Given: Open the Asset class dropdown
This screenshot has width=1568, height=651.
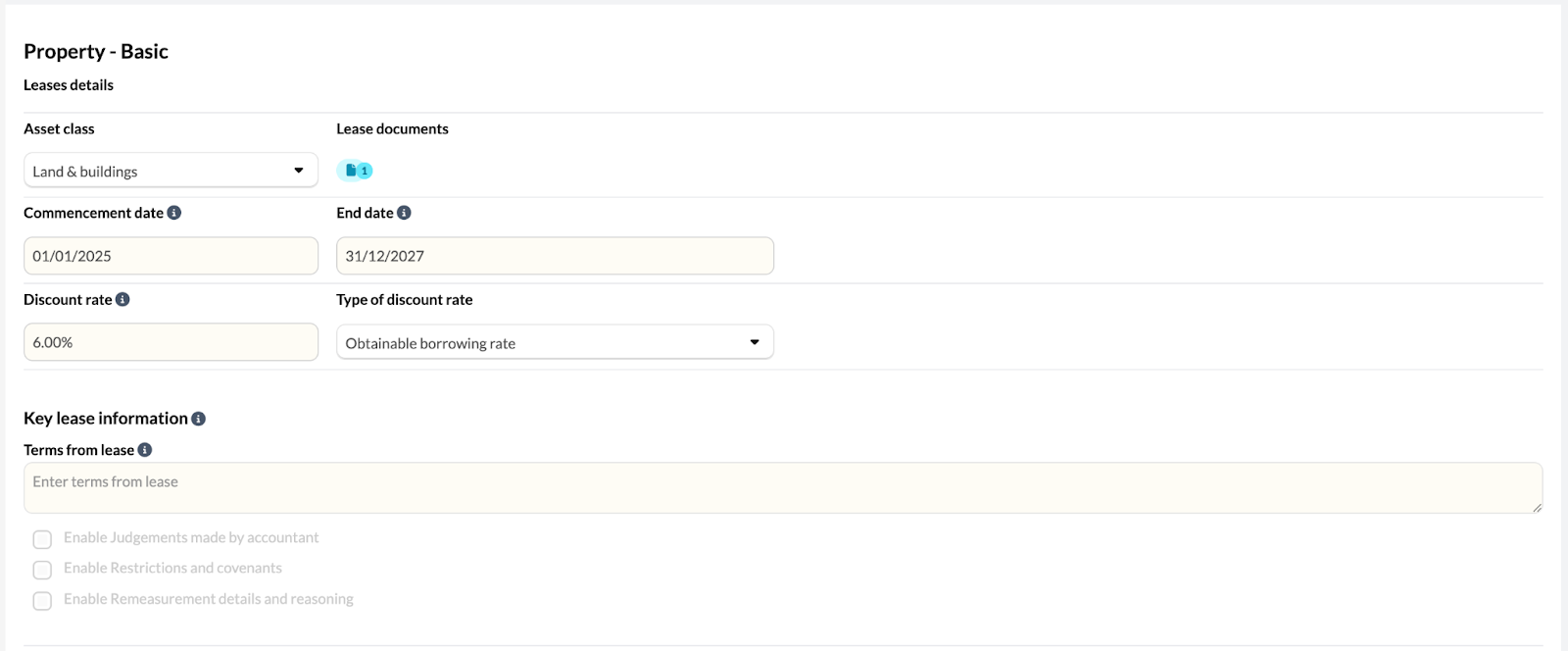Looking at the screenshot, I should tap(171, 171).
